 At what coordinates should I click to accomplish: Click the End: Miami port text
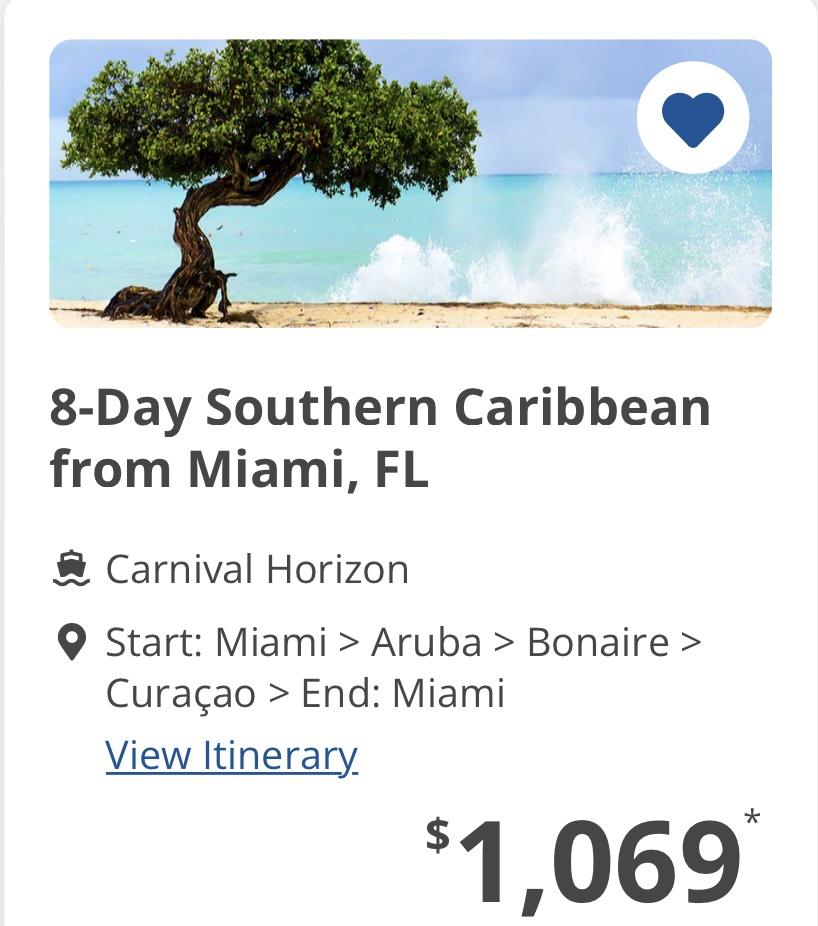403,693
